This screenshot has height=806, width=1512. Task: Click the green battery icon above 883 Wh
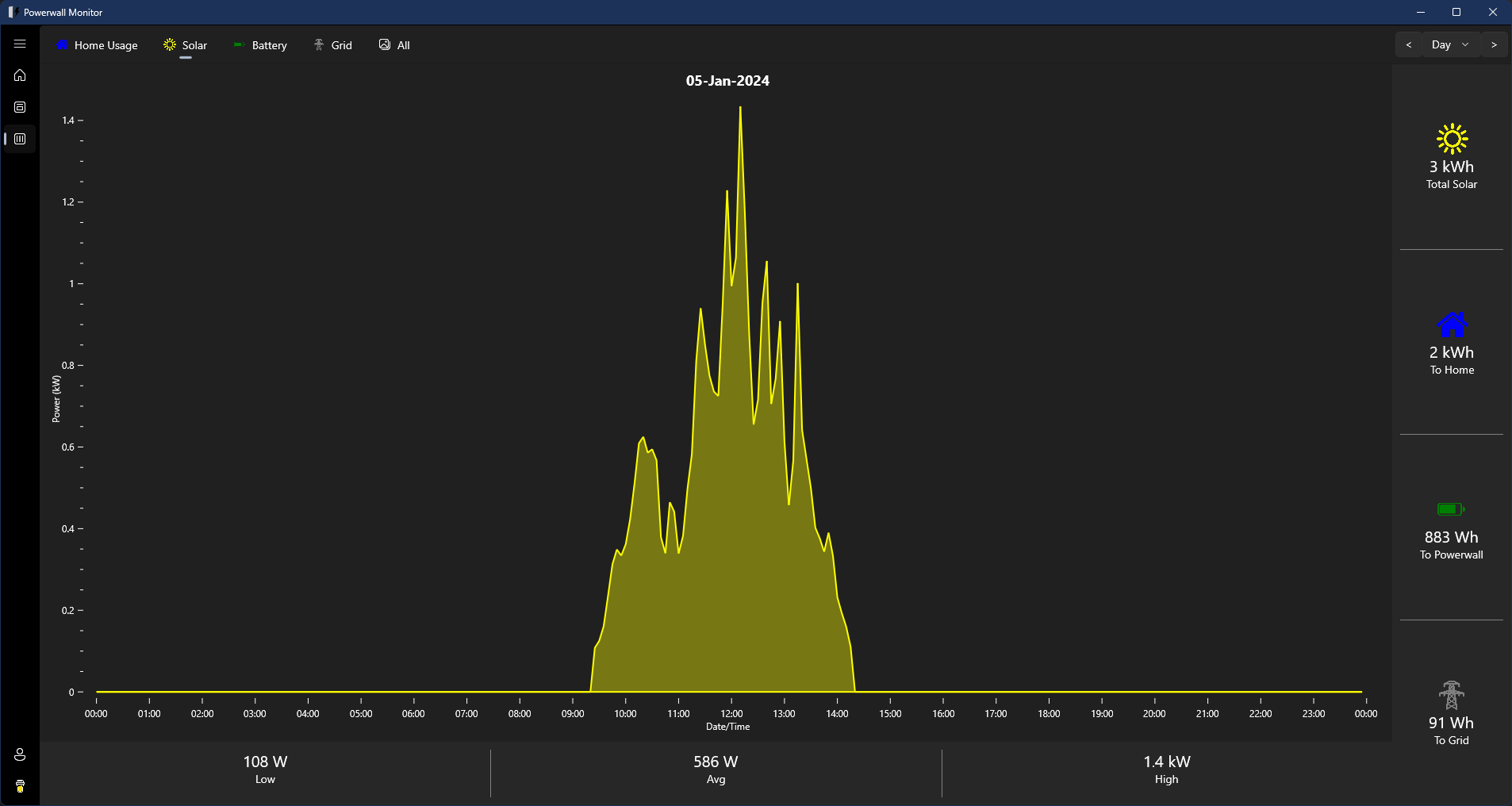coord(1450,509)
